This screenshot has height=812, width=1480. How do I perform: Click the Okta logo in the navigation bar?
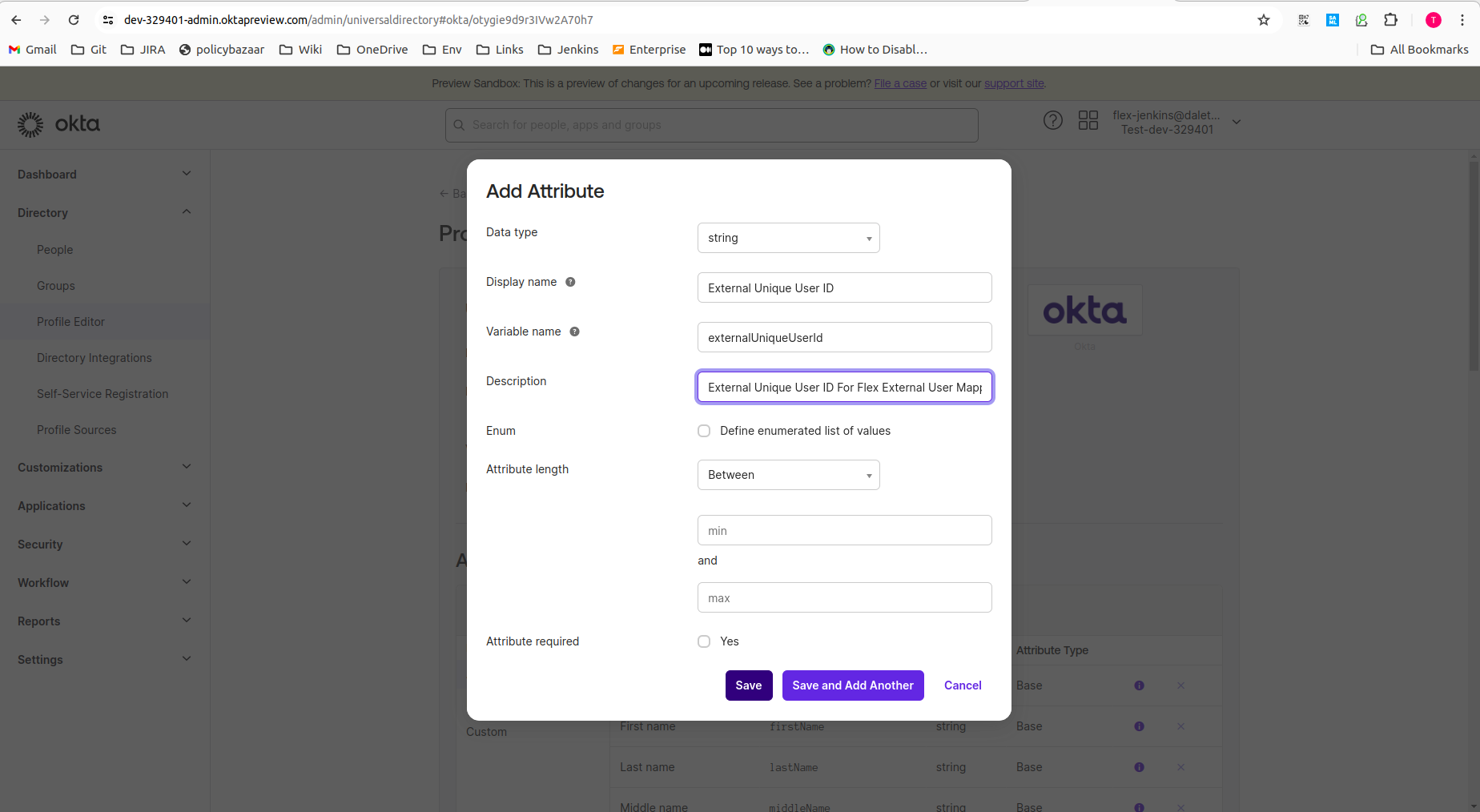pyautogui.click(x=58, y=124)
